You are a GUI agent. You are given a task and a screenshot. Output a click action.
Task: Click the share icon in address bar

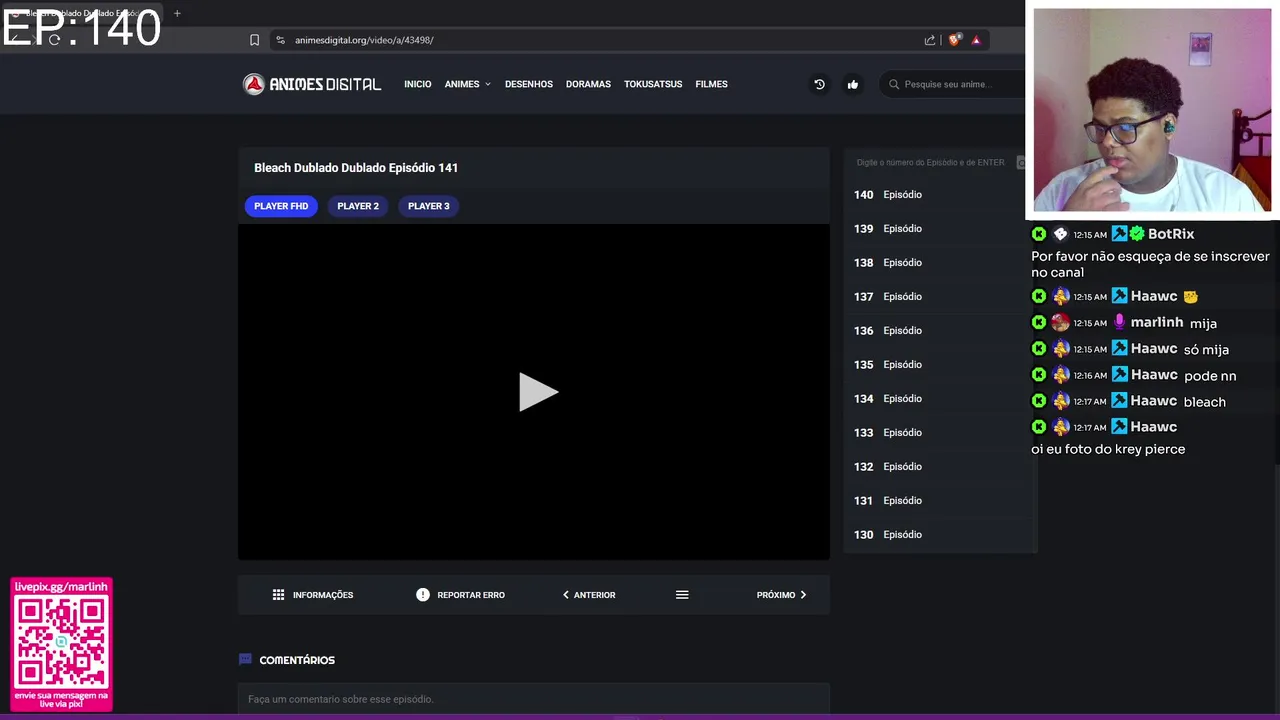click(x=930, y=40)
